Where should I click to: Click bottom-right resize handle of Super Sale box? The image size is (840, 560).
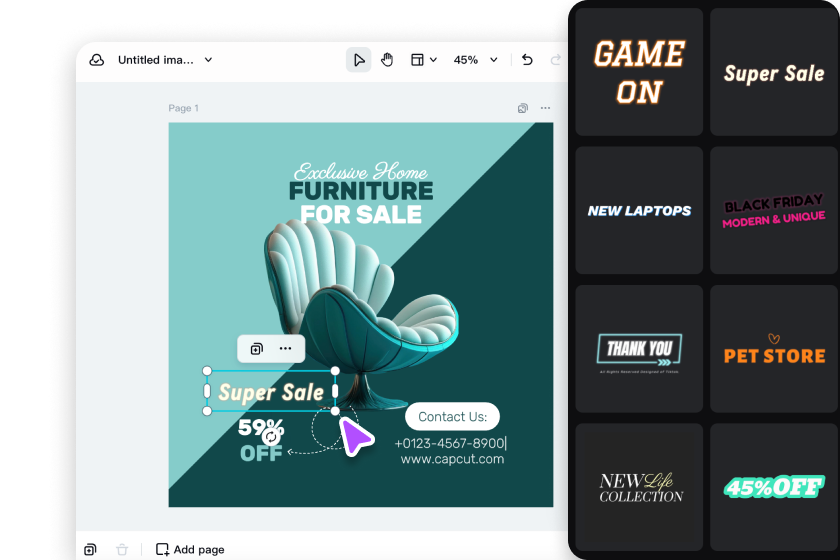pos(335,411)
